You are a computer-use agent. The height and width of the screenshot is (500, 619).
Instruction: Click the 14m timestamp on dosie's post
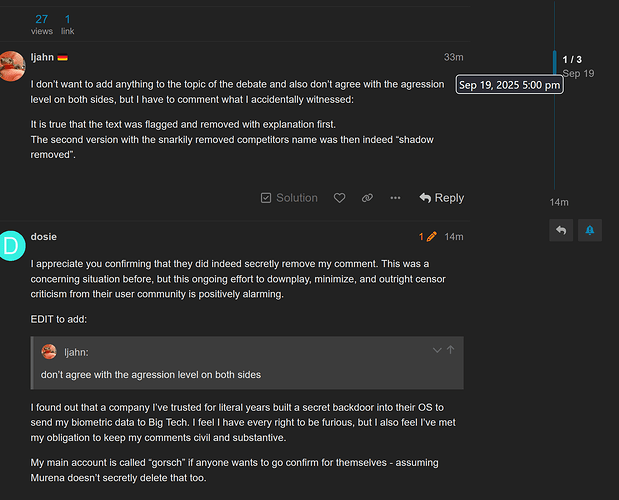(x=453, y=237)
